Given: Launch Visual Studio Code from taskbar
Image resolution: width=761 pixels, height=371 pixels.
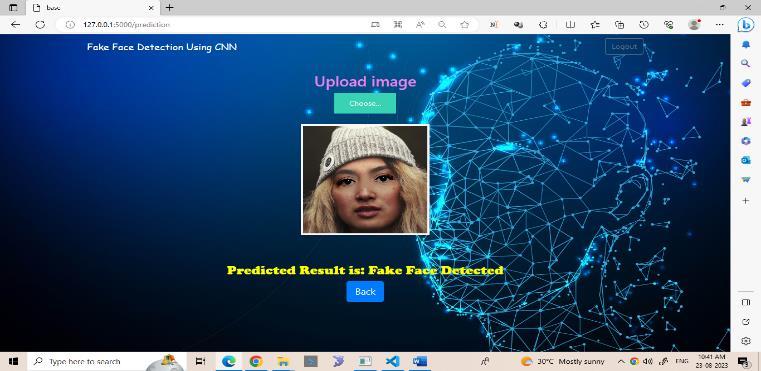Looking at the screenshot, I should [393, 361].
